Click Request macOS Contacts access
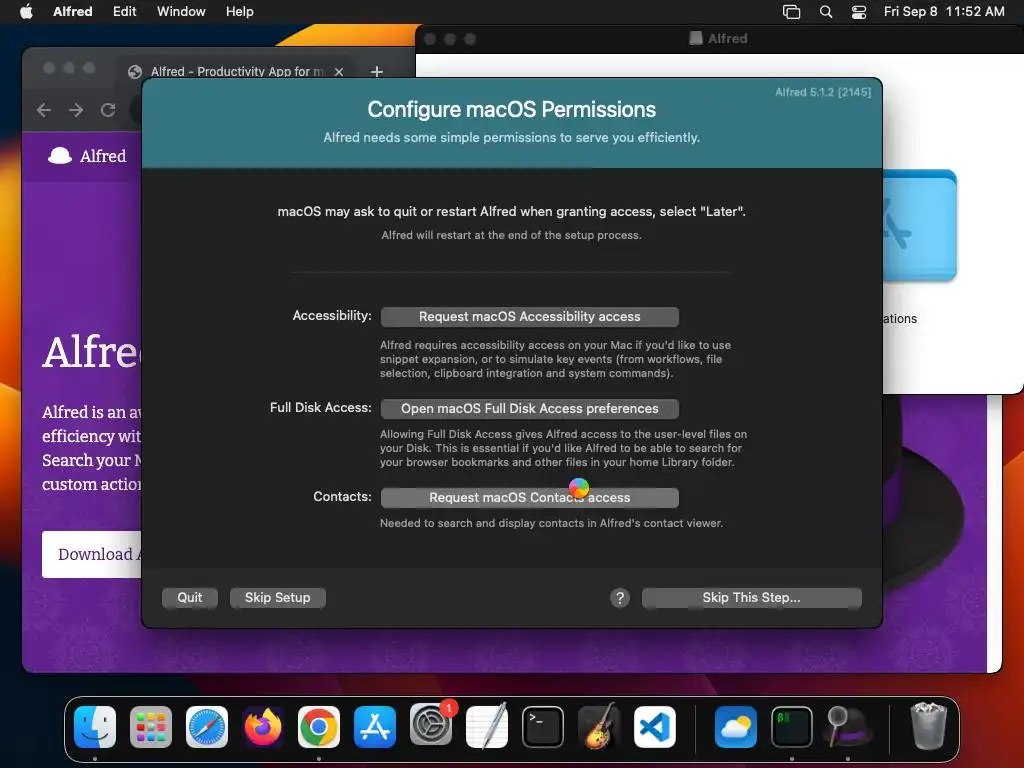The image size is (1024, 768). pyautogui.click(x=530, y=497)
